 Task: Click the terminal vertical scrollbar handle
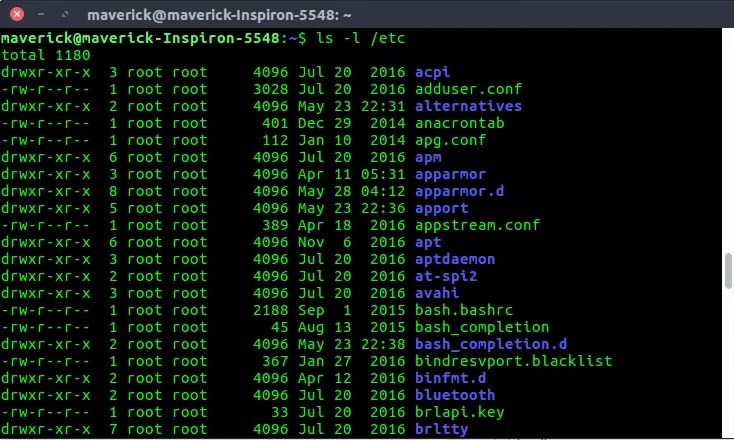[x=728, y=271]
